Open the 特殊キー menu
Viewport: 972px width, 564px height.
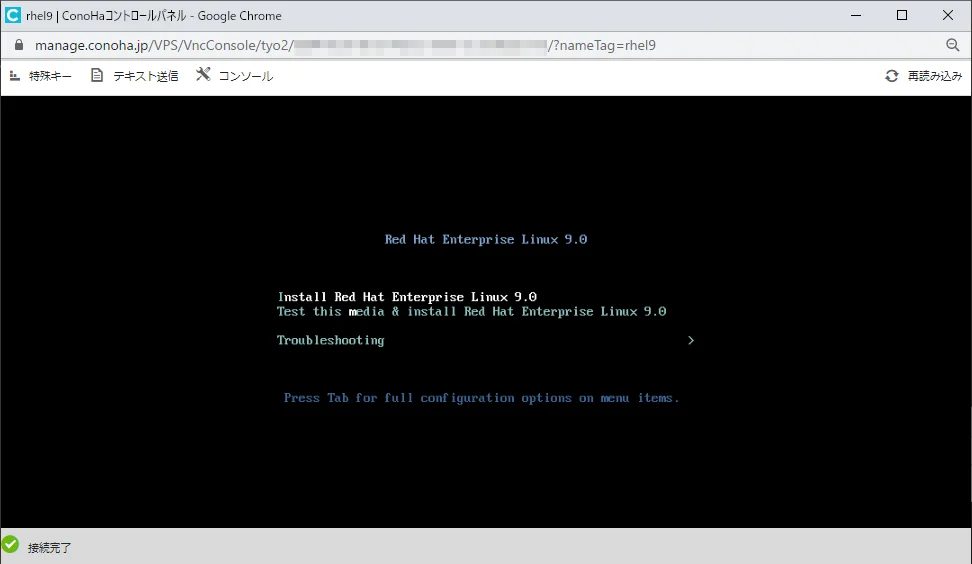pyautogui.click(x=50, y=76)
